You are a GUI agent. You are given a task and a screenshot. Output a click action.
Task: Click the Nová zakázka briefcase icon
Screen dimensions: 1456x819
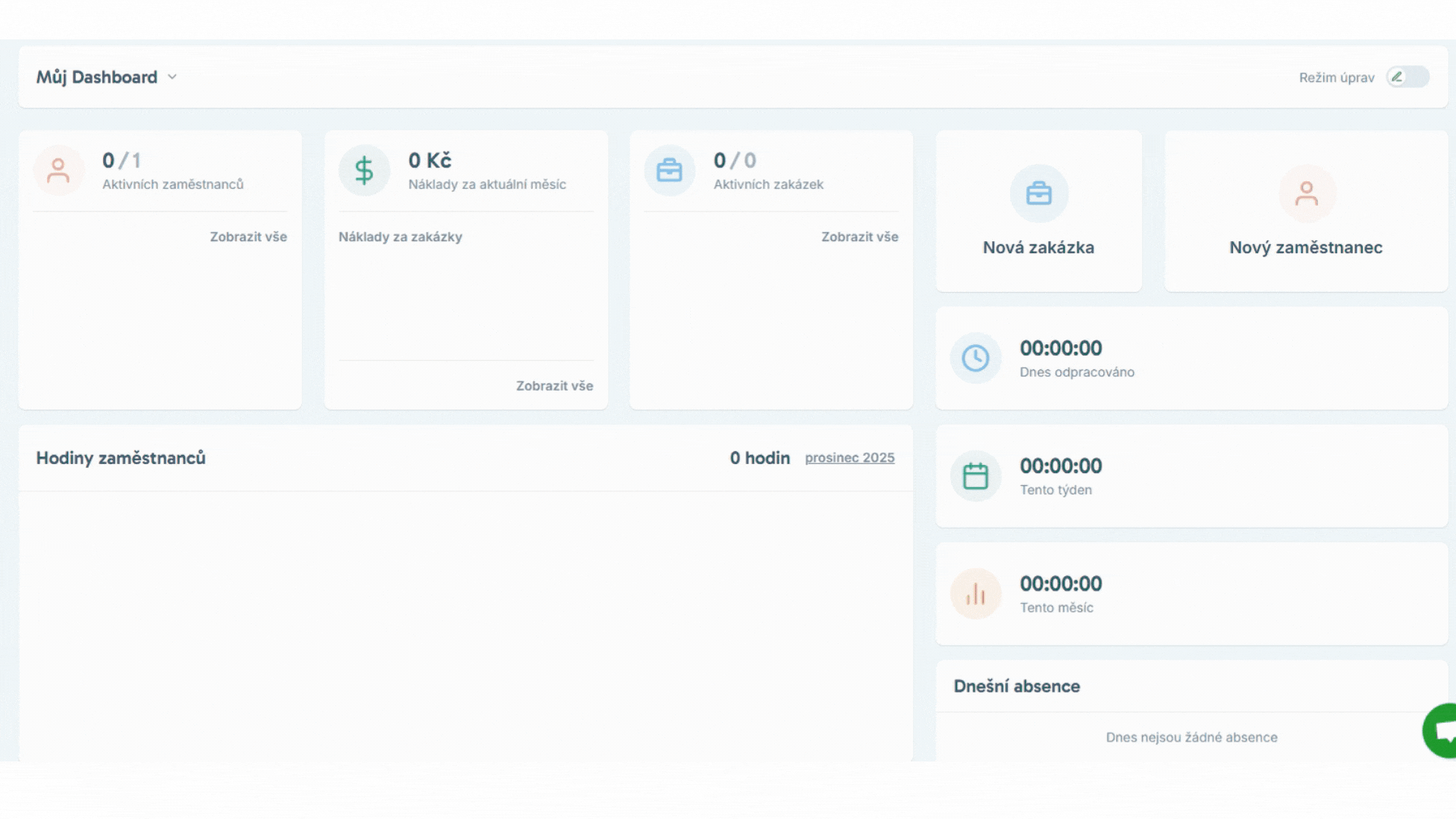(1038, 193)
